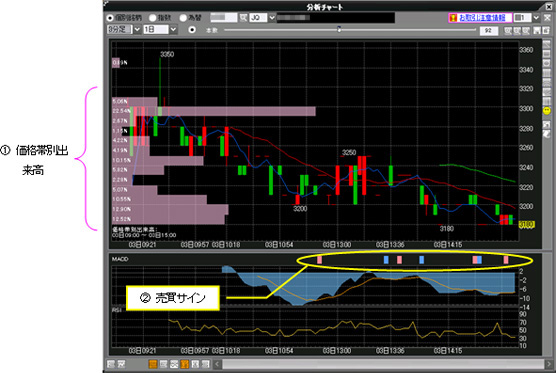This screenshot has height=373, width=556.
Task: Open the 3分足 timeframe dropdown
Action: pyautogui.click(x=137, y=29)
